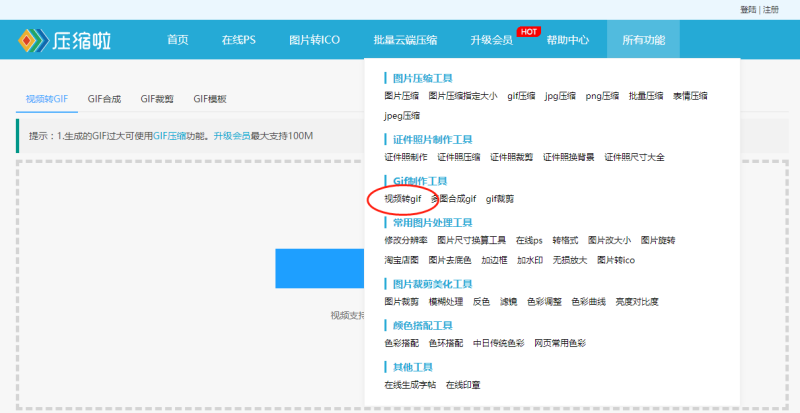Click the 图片压缩工具 section heading

coord(423,78)
